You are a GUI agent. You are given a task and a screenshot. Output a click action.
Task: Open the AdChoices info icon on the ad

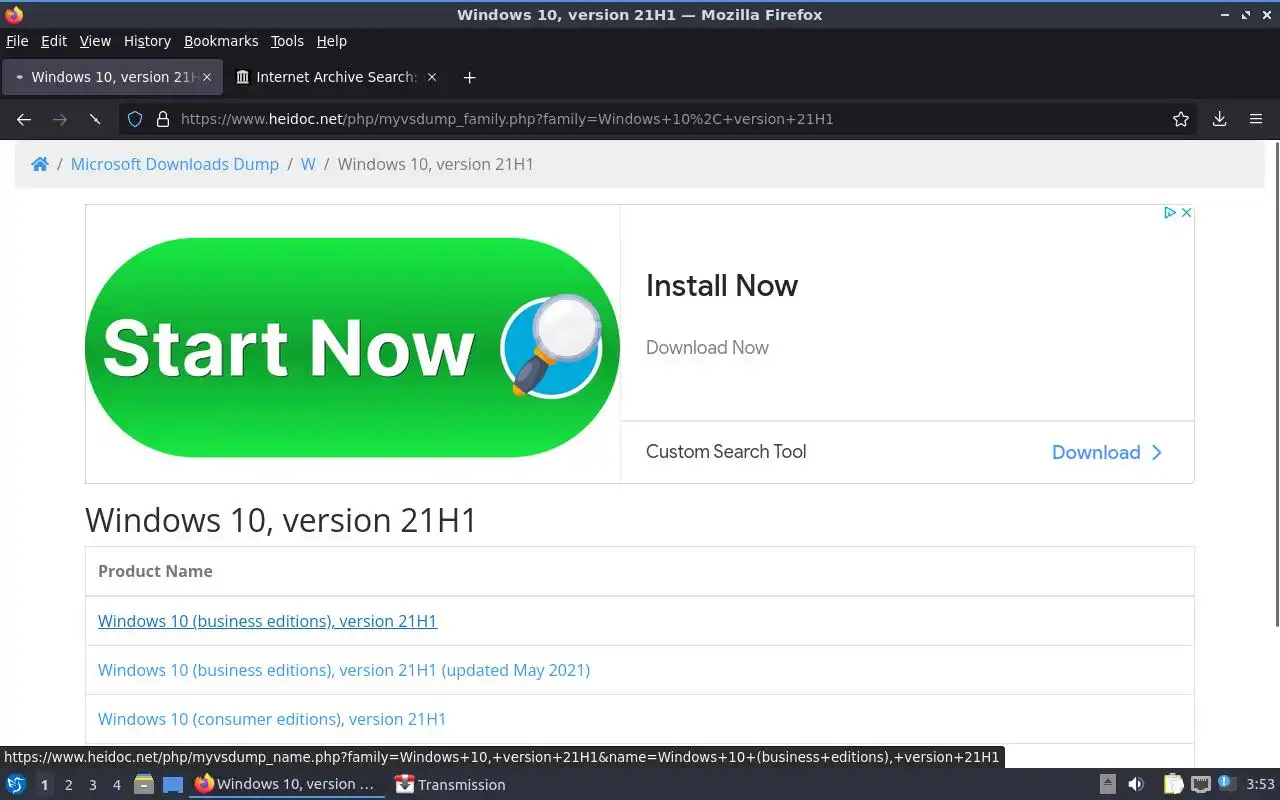(x=1169, y=213)
